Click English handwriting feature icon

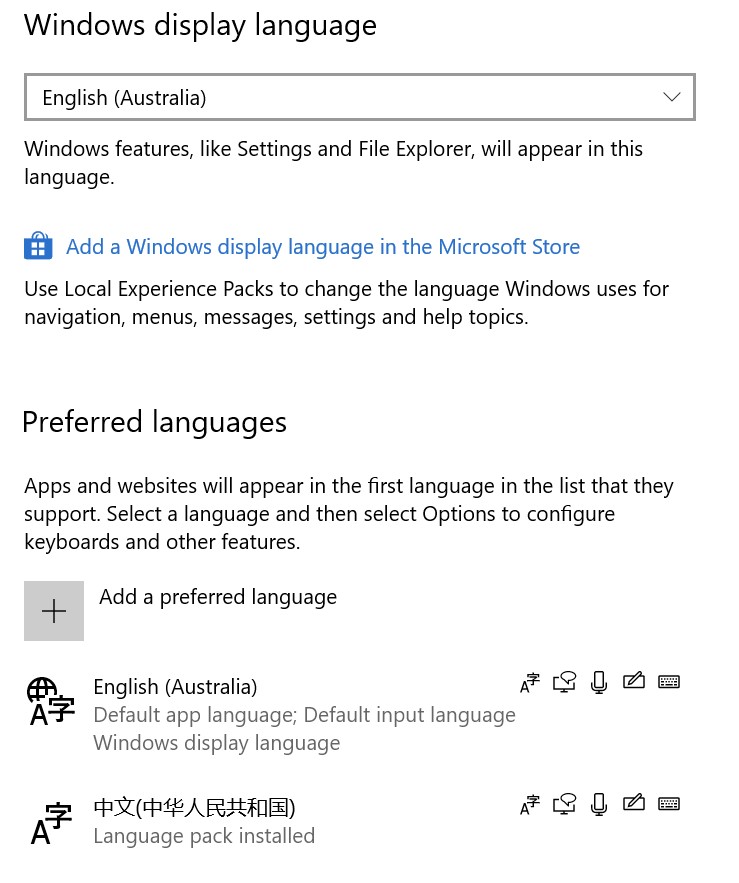pos(634,681)
